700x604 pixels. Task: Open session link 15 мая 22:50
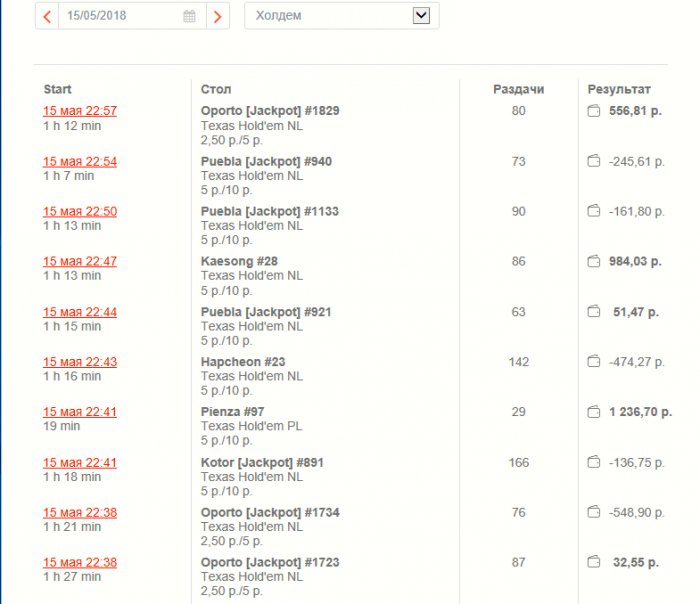click(80, 211)
